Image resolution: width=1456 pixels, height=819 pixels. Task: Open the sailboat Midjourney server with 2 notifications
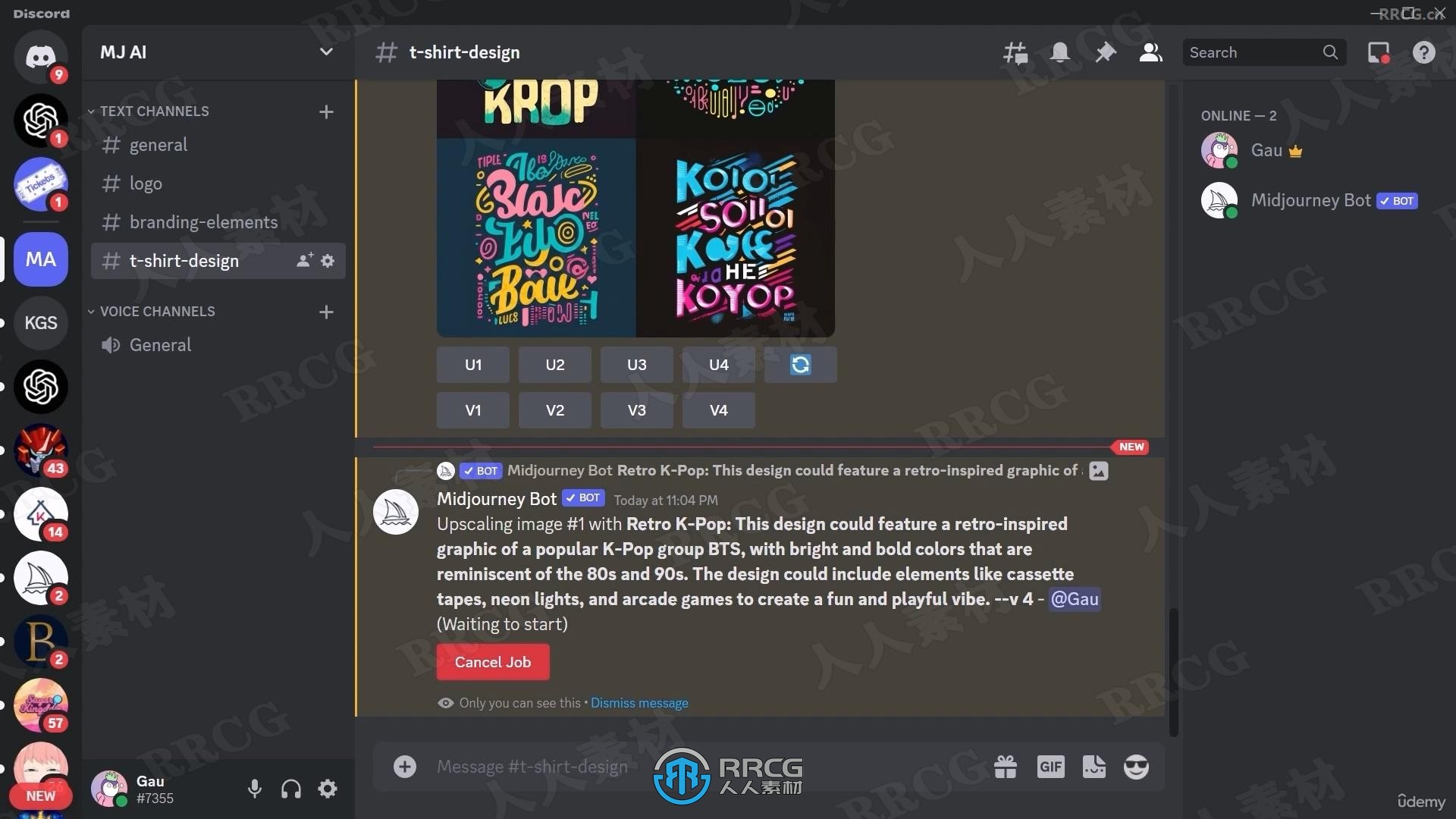(x=41, y=578)
